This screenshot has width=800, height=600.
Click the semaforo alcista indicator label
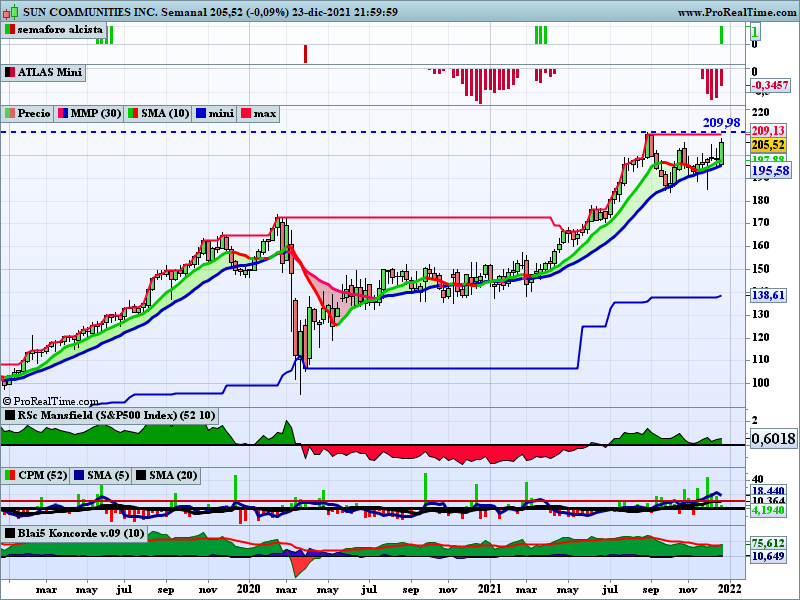pyautogui.click(x=60, y=30)
